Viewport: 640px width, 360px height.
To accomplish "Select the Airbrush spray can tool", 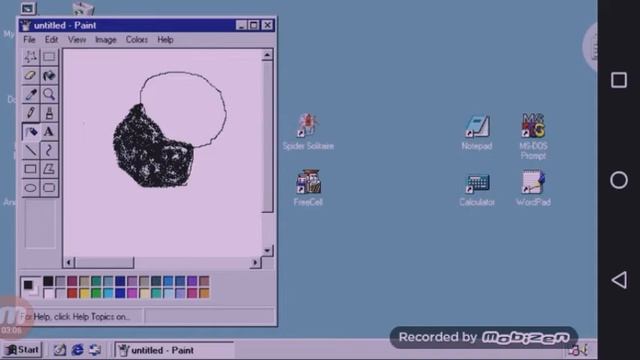I will (x=30, y=132).
